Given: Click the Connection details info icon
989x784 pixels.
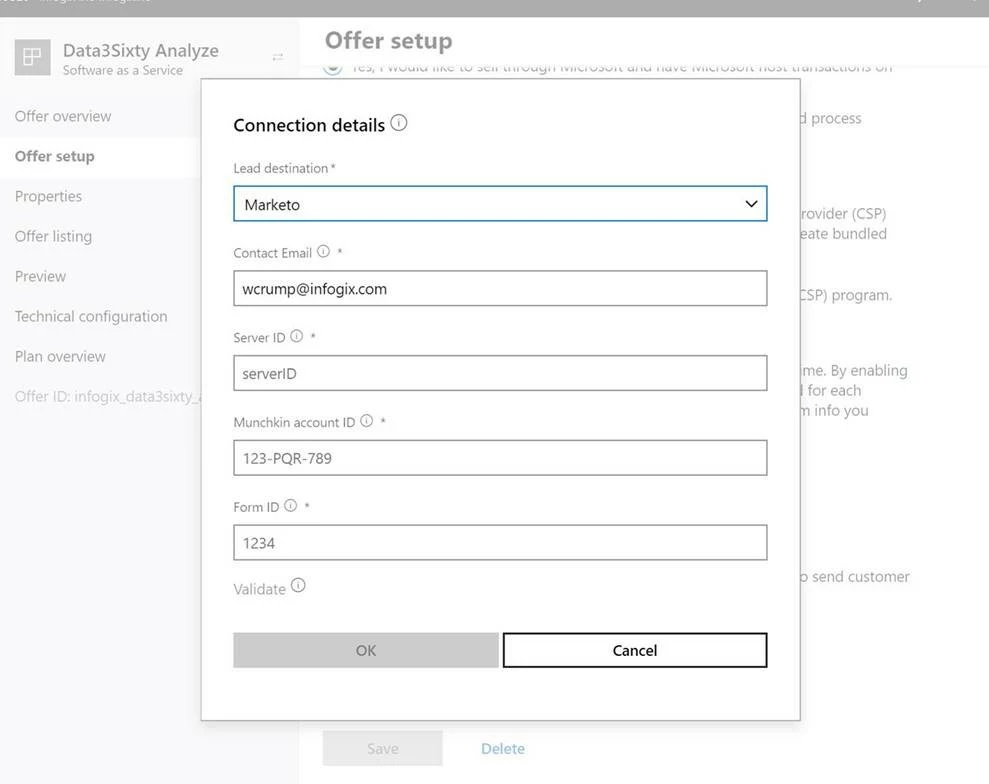Looking at the screenshot, I should tap(399, 122).
